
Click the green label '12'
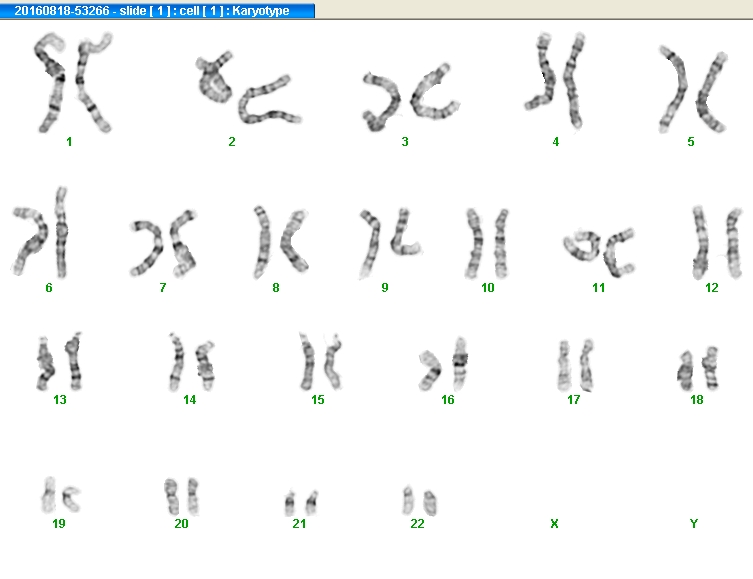click(x=712, y=288)
